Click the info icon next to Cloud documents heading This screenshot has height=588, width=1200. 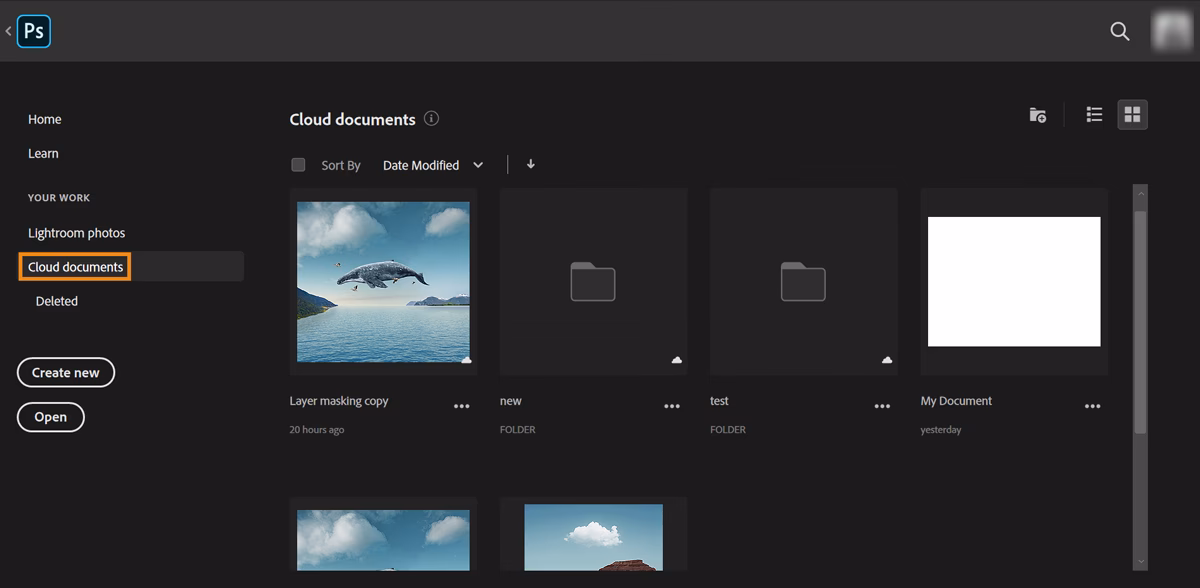pos(431,118)
